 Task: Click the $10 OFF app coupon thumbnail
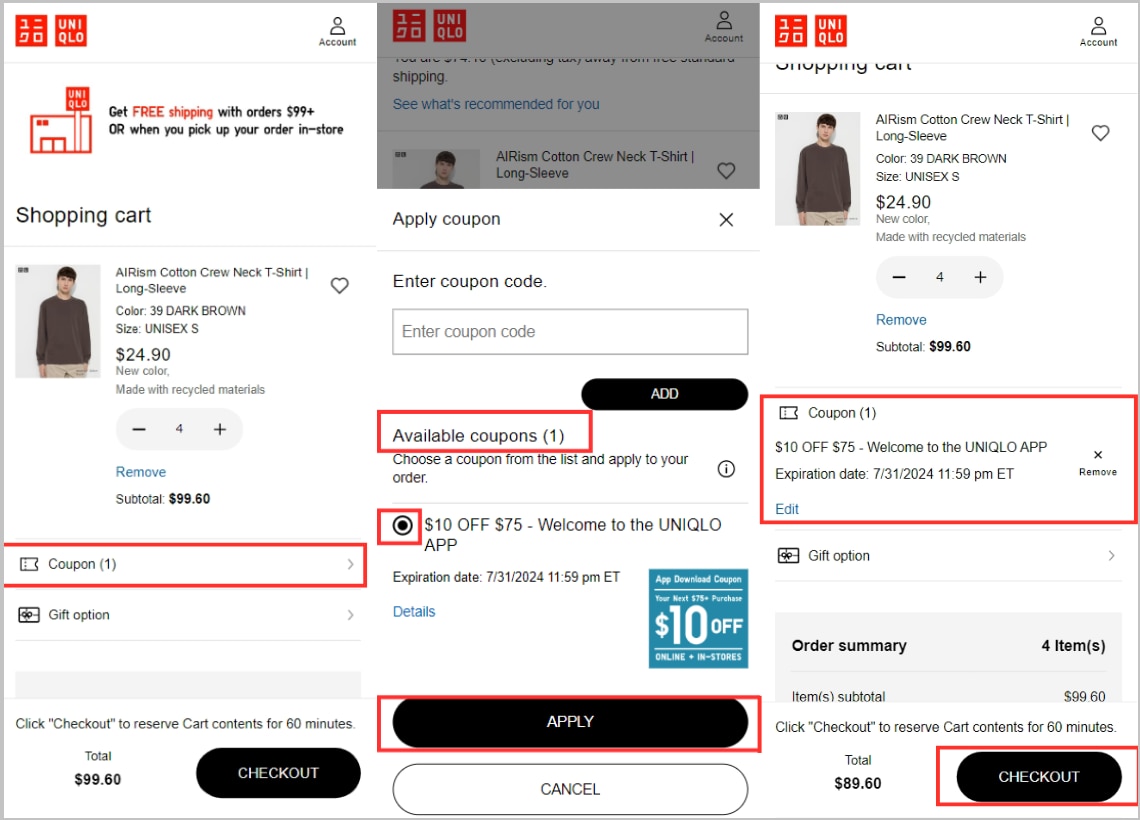coord(698,619)
